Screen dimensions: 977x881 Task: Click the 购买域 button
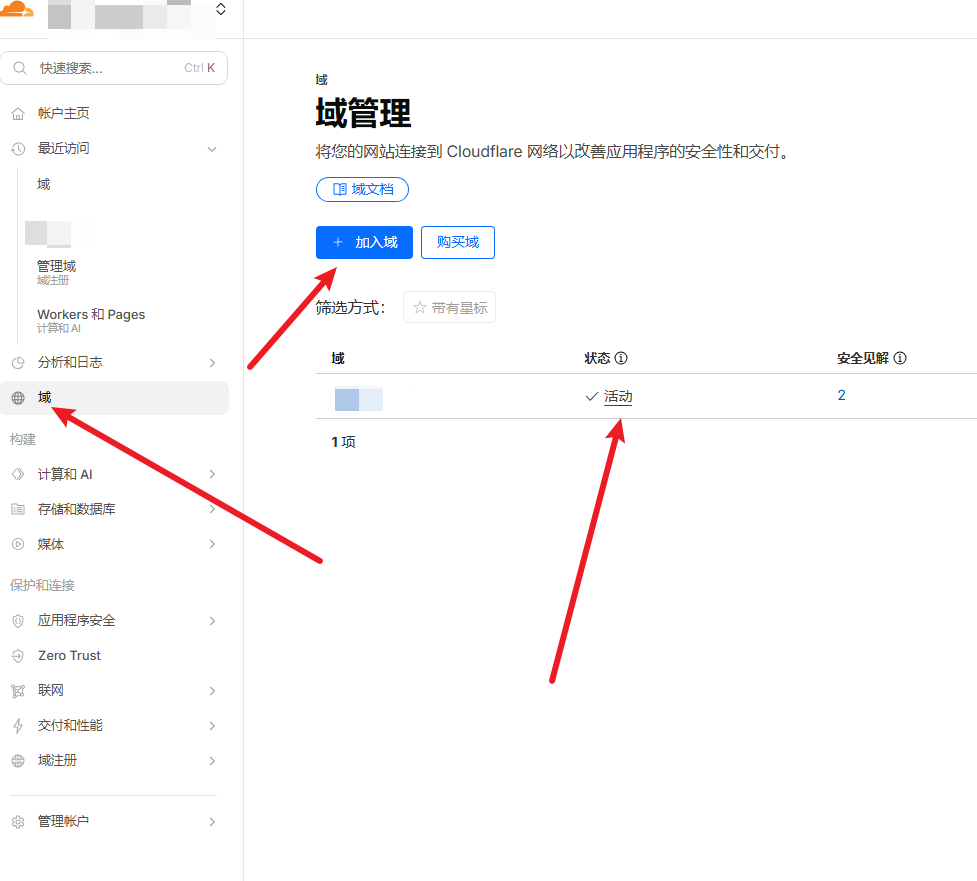(457, 242)
